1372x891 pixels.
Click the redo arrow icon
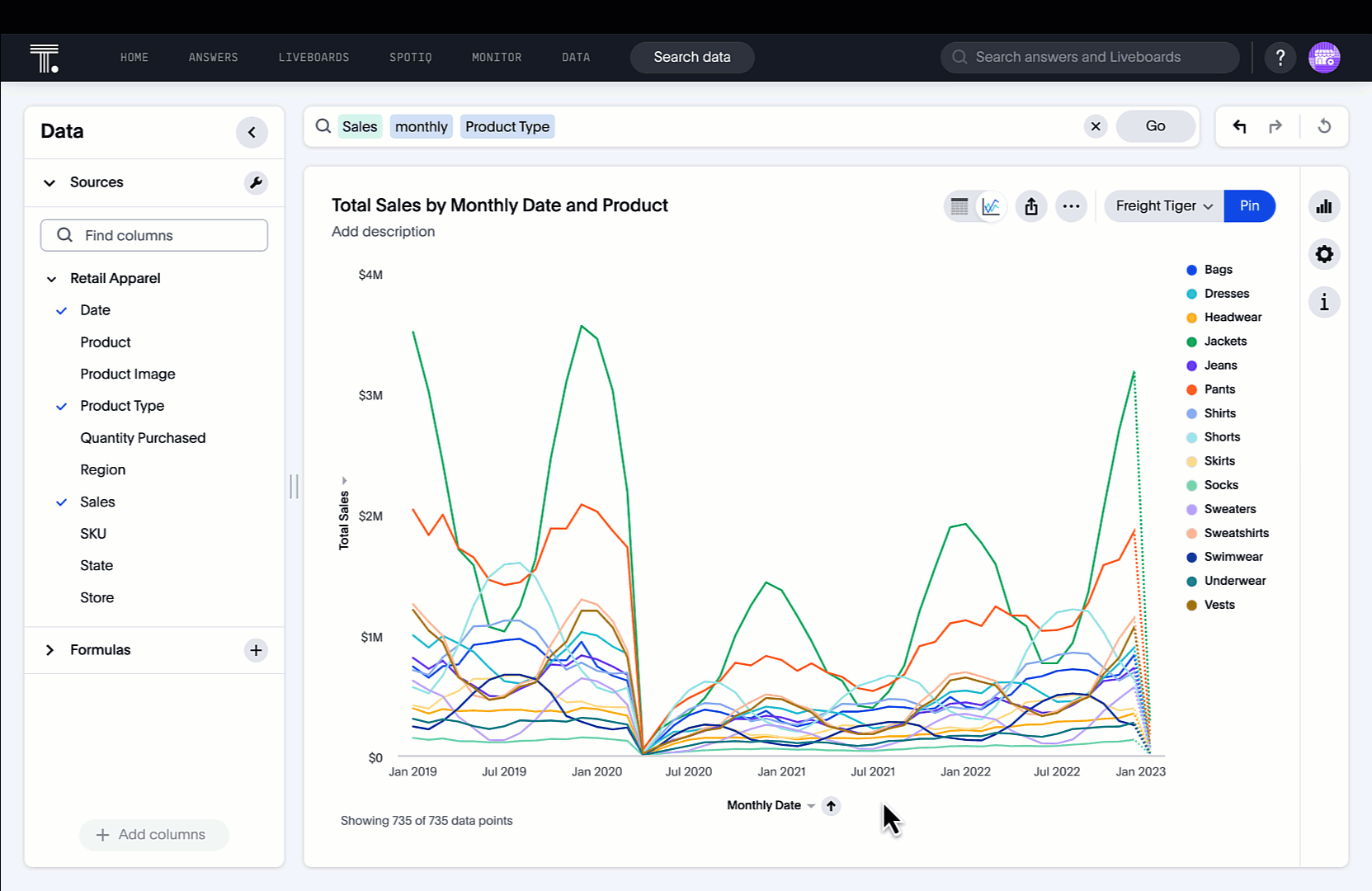click(x=1275, y=126)
